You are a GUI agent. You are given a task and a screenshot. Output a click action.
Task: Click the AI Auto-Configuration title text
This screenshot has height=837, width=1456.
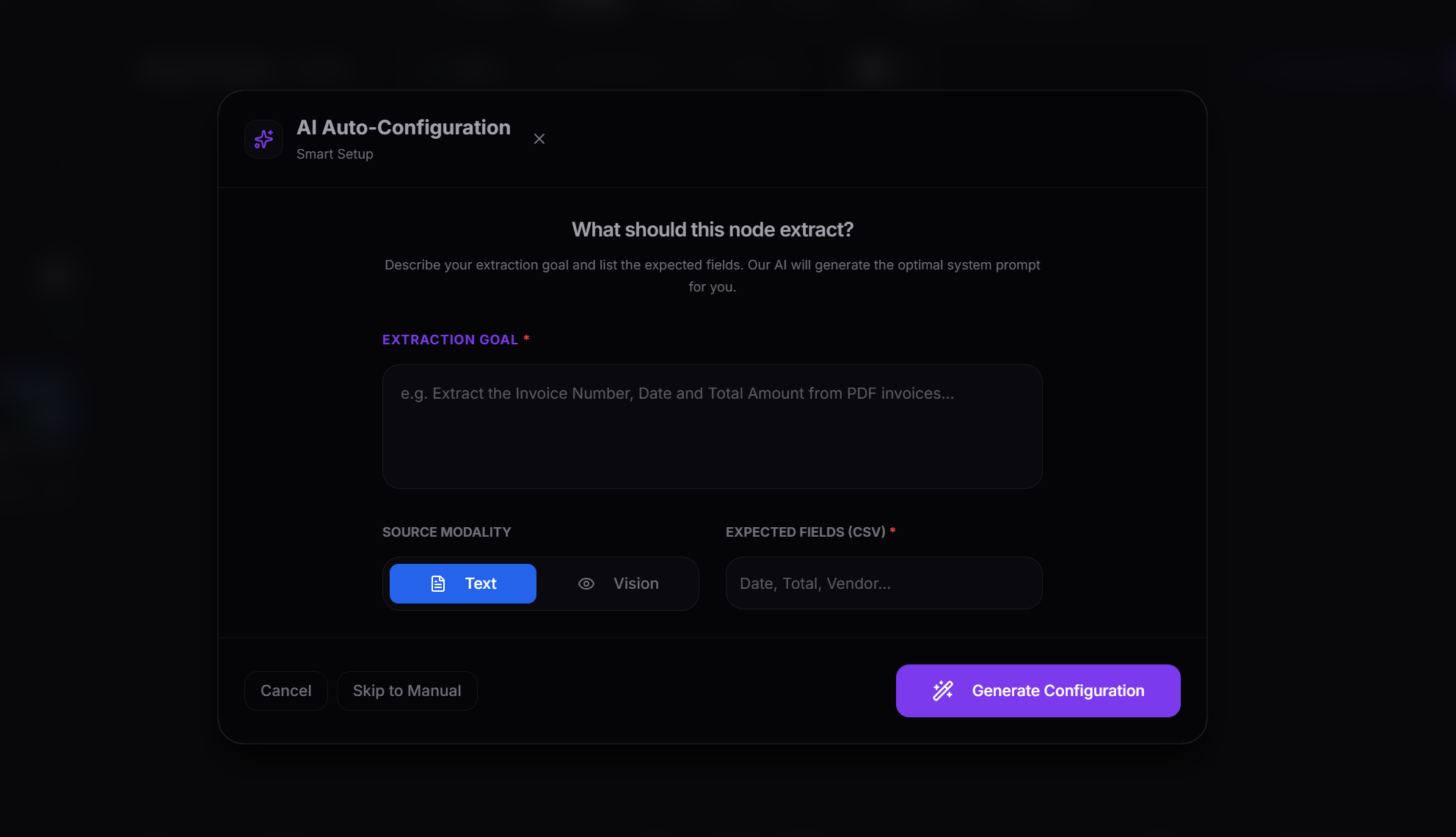point(403,128)
